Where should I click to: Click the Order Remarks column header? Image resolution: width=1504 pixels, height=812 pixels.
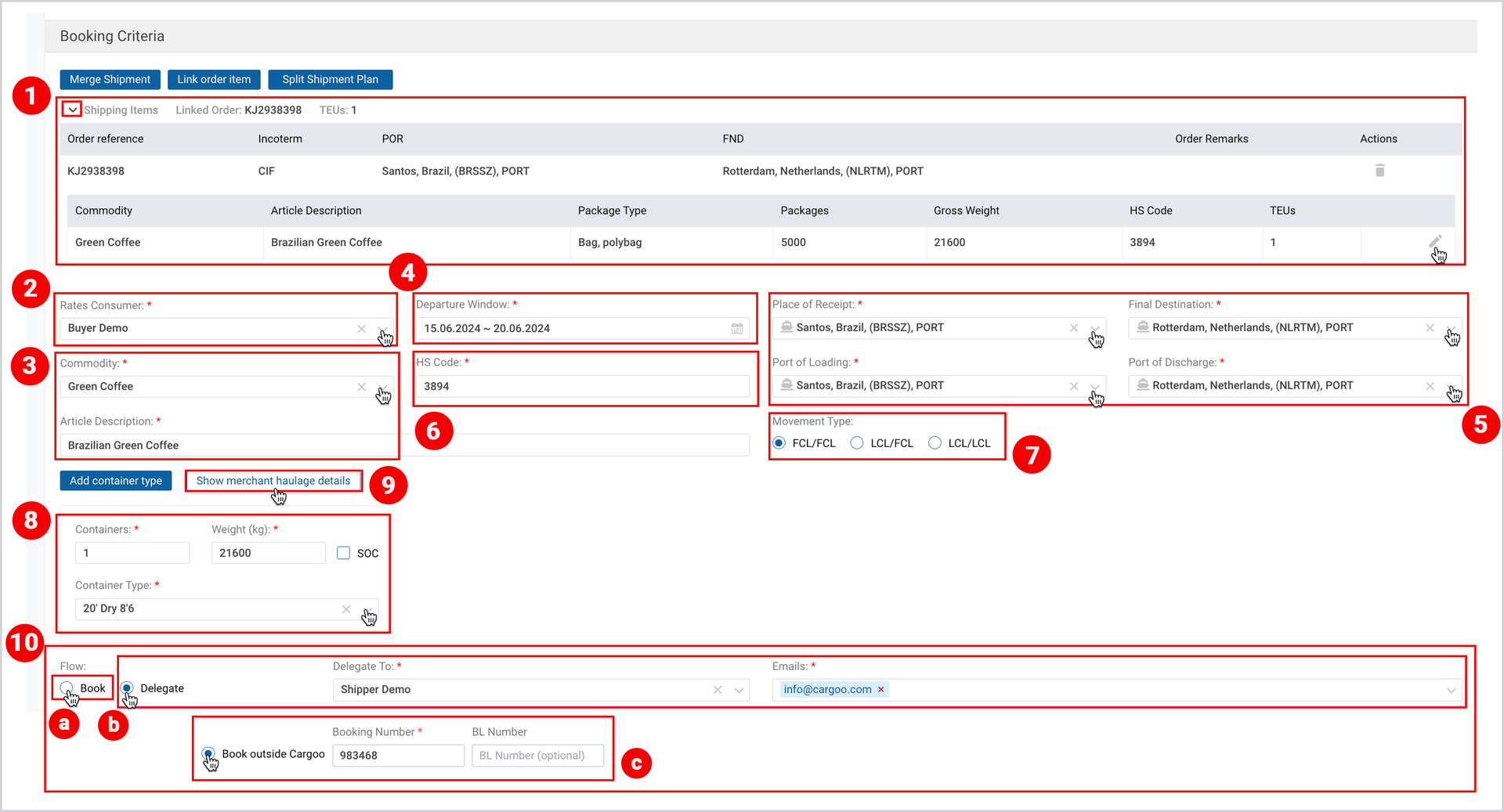pos(1212,139)
